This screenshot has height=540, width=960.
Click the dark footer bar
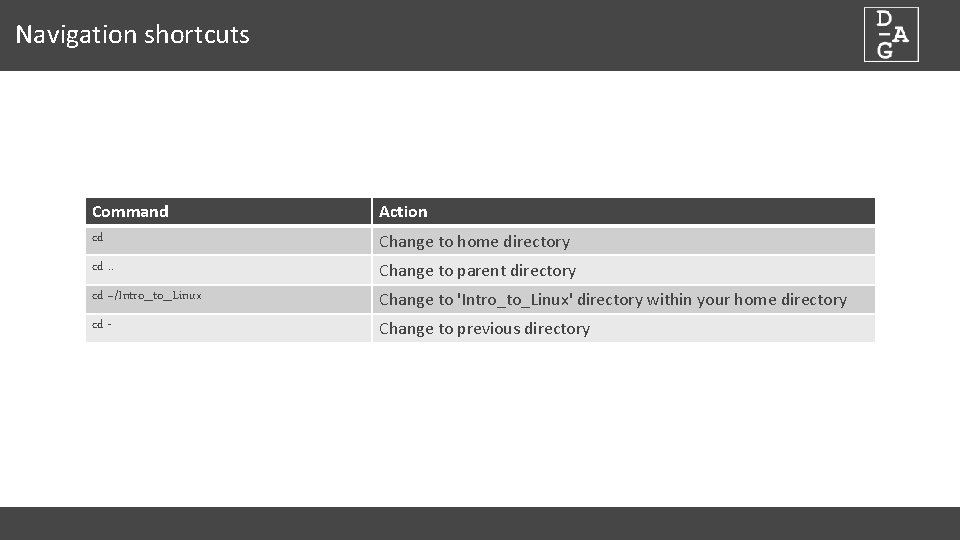(480, 523)
